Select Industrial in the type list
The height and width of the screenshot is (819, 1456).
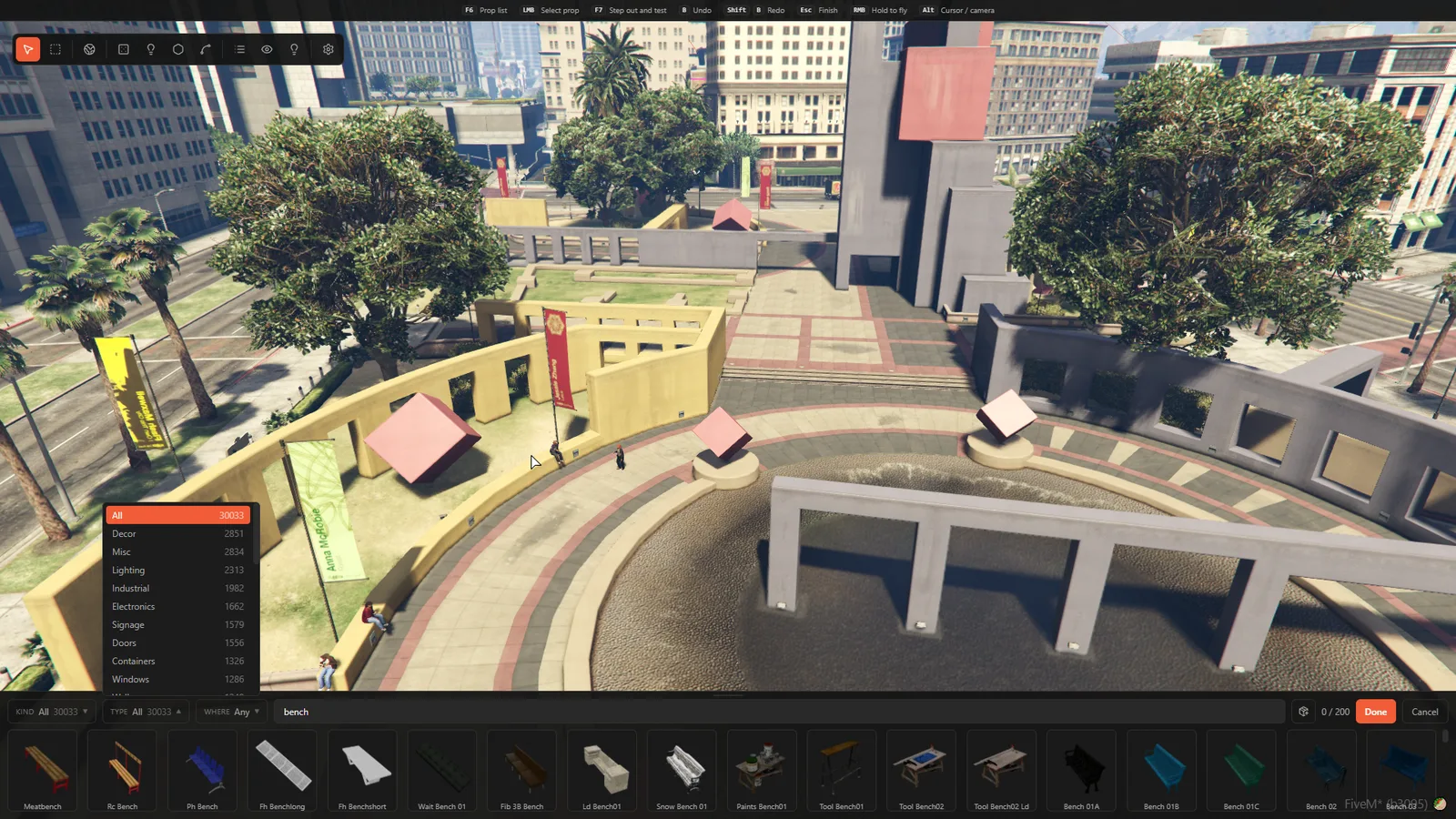point(178,588)
